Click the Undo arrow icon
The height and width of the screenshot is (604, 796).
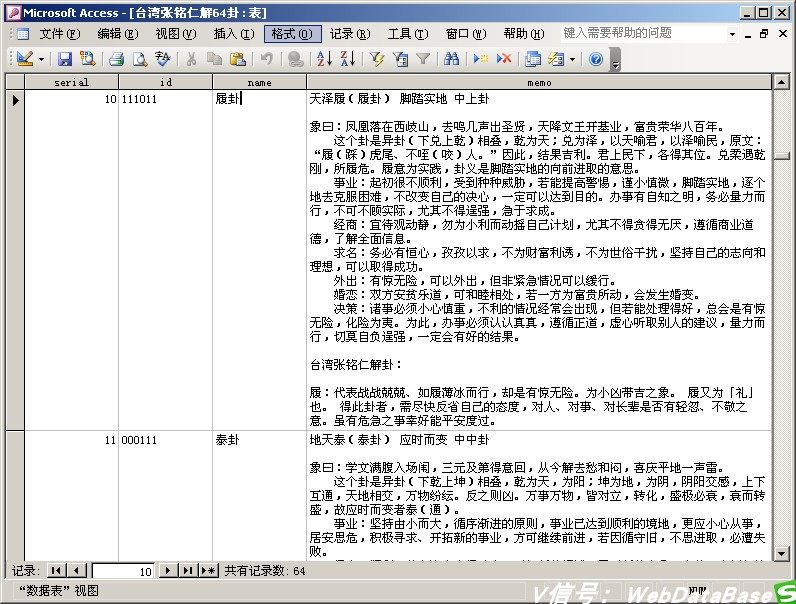coord(267,59)
